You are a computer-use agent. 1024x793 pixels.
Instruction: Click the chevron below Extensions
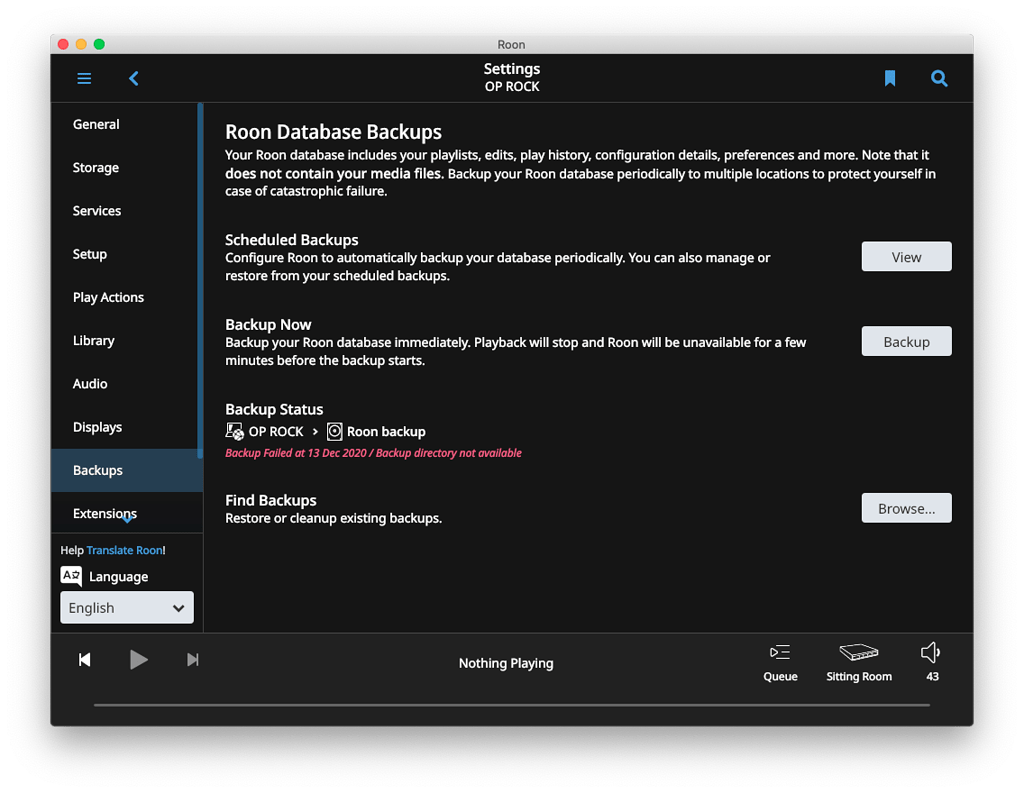[125, 520]
